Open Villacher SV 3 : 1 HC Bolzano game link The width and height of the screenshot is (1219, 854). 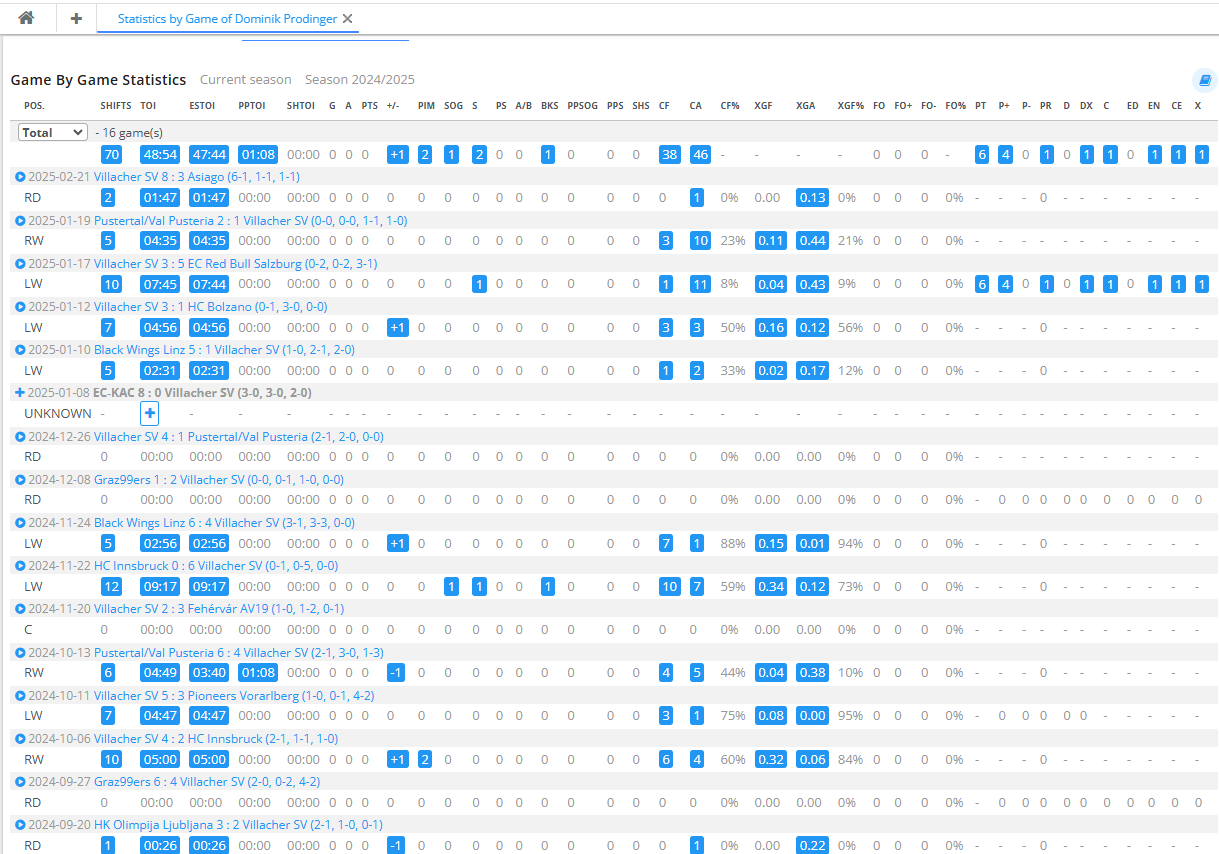[x=210, y=307]
